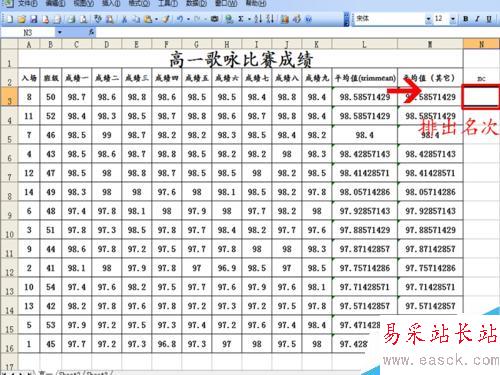Select the Format Painter brush
The height and width of the screenshot is (375, 500).
coord(166,19)
